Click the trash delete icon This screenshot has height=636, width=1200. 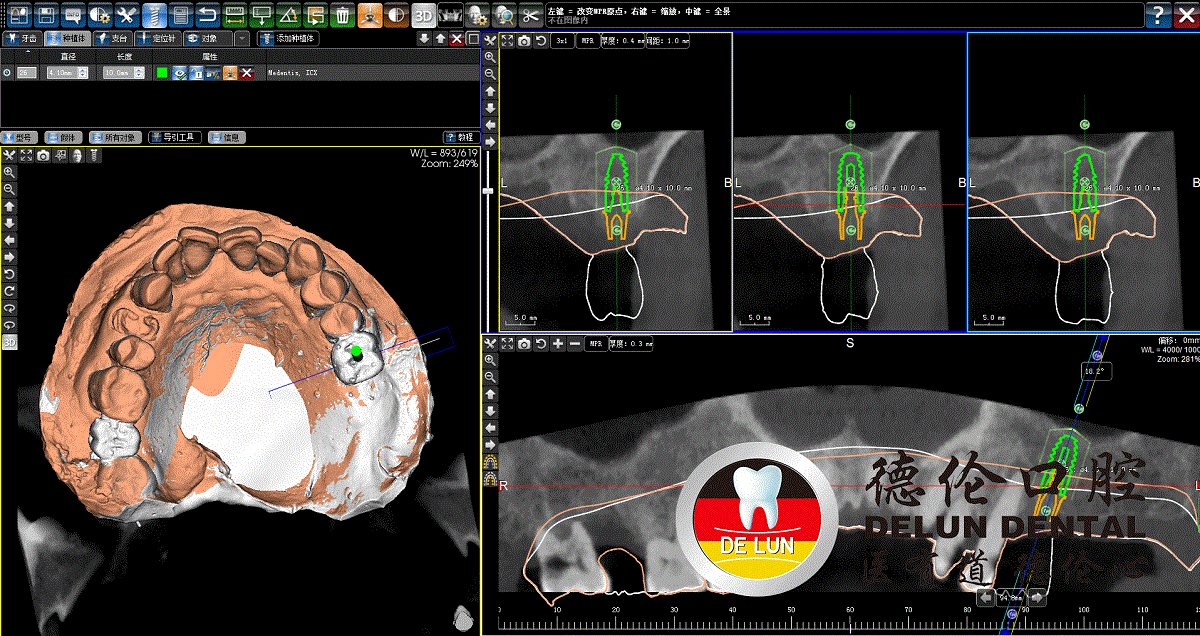343,15
